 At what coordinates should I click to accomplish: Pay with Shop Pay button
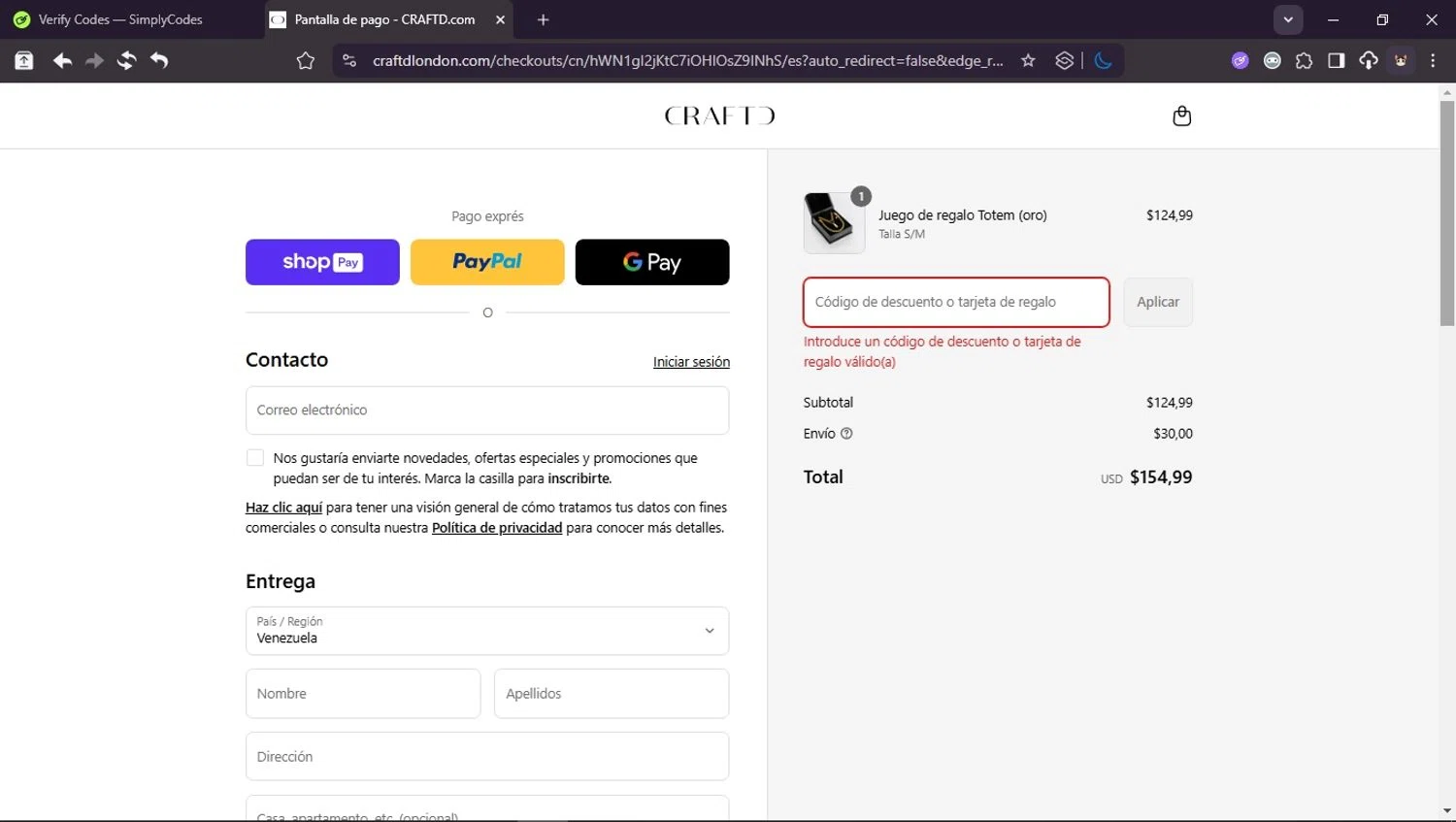[x=322, y=262]
